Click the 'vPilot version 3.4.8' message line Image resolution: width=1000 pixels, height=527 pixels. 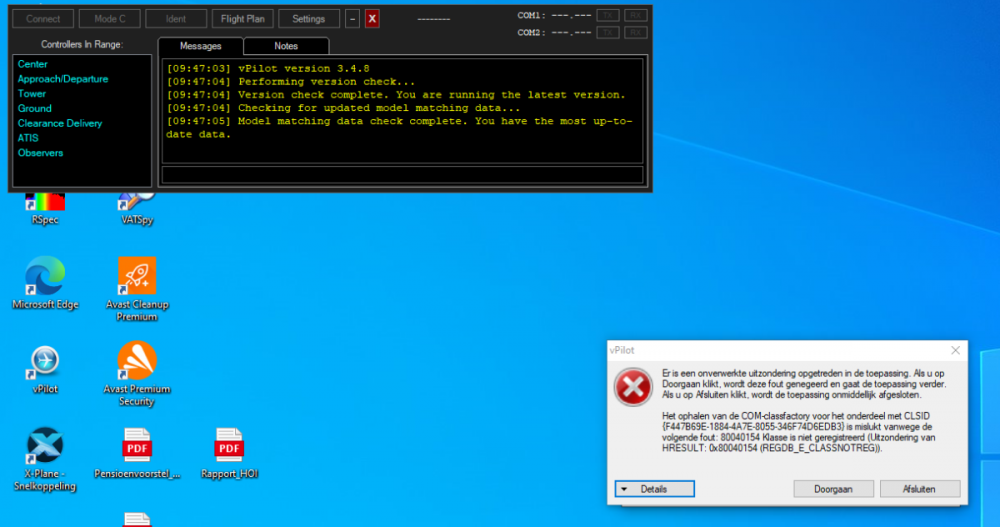268,68
